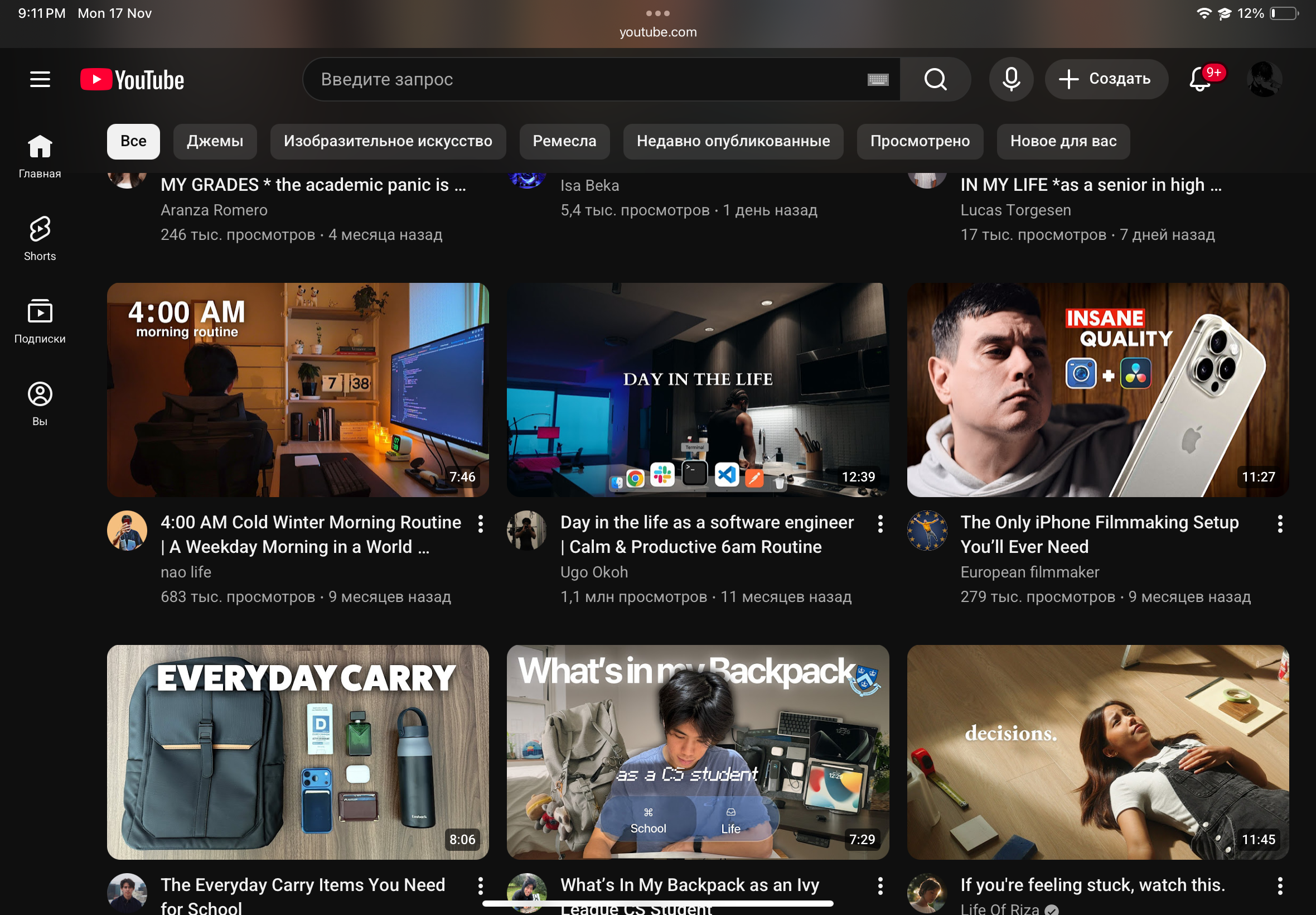Screen dimensions: 1316x915
Task: Click the Введите запрос search field
Action: tap(584, 79)
